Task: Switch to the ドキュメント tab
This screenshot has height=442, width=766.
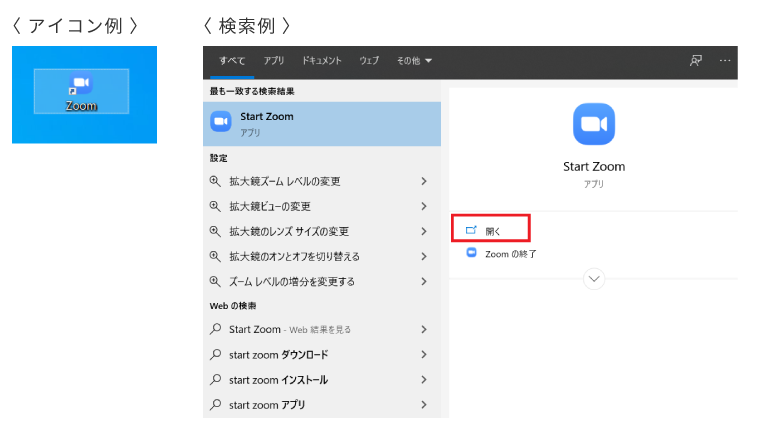Action: point(321,61)
